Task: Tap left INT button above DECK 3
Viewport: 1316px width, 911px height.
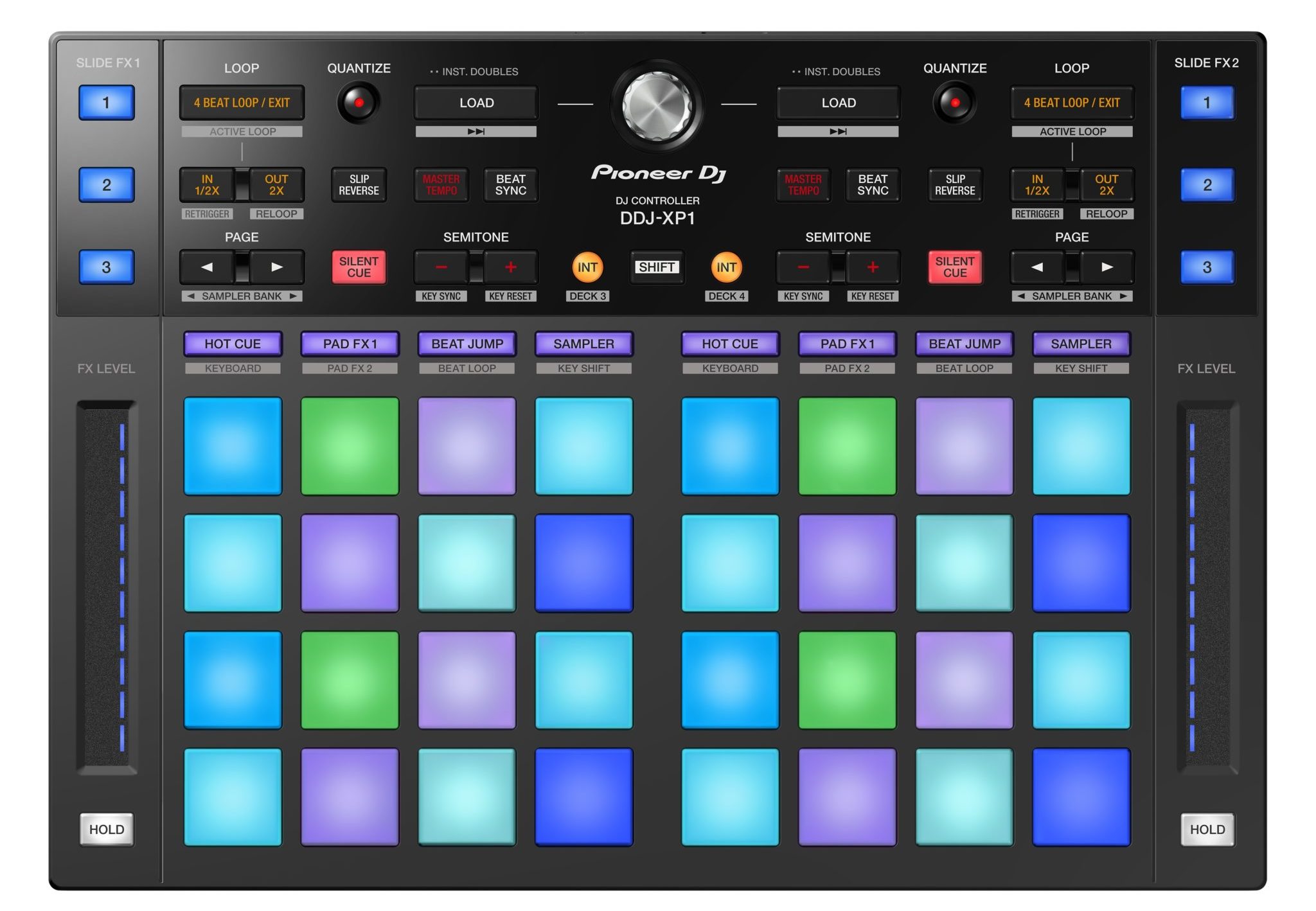Action: click(x=587, y=267)
